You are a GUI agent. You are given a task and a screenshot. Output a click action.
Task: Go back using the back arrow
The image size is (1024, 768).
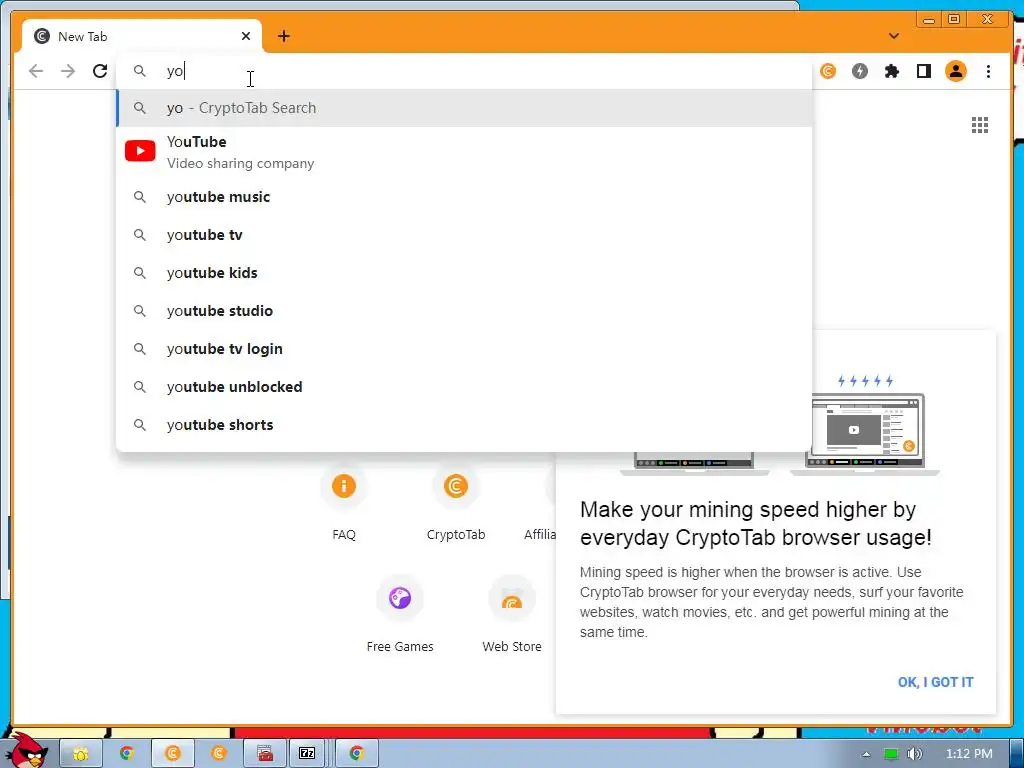[36, 71]
